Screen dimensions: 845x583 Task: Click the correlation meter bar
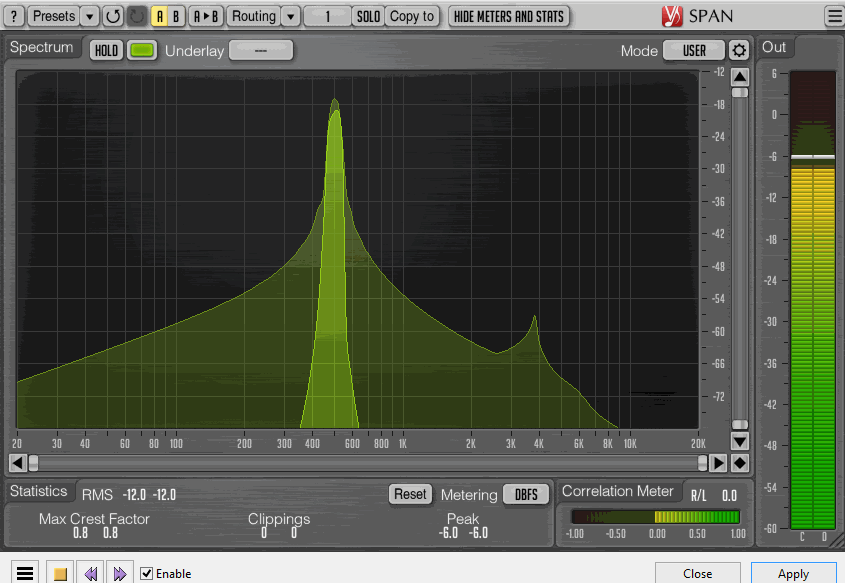coord(655,517)
